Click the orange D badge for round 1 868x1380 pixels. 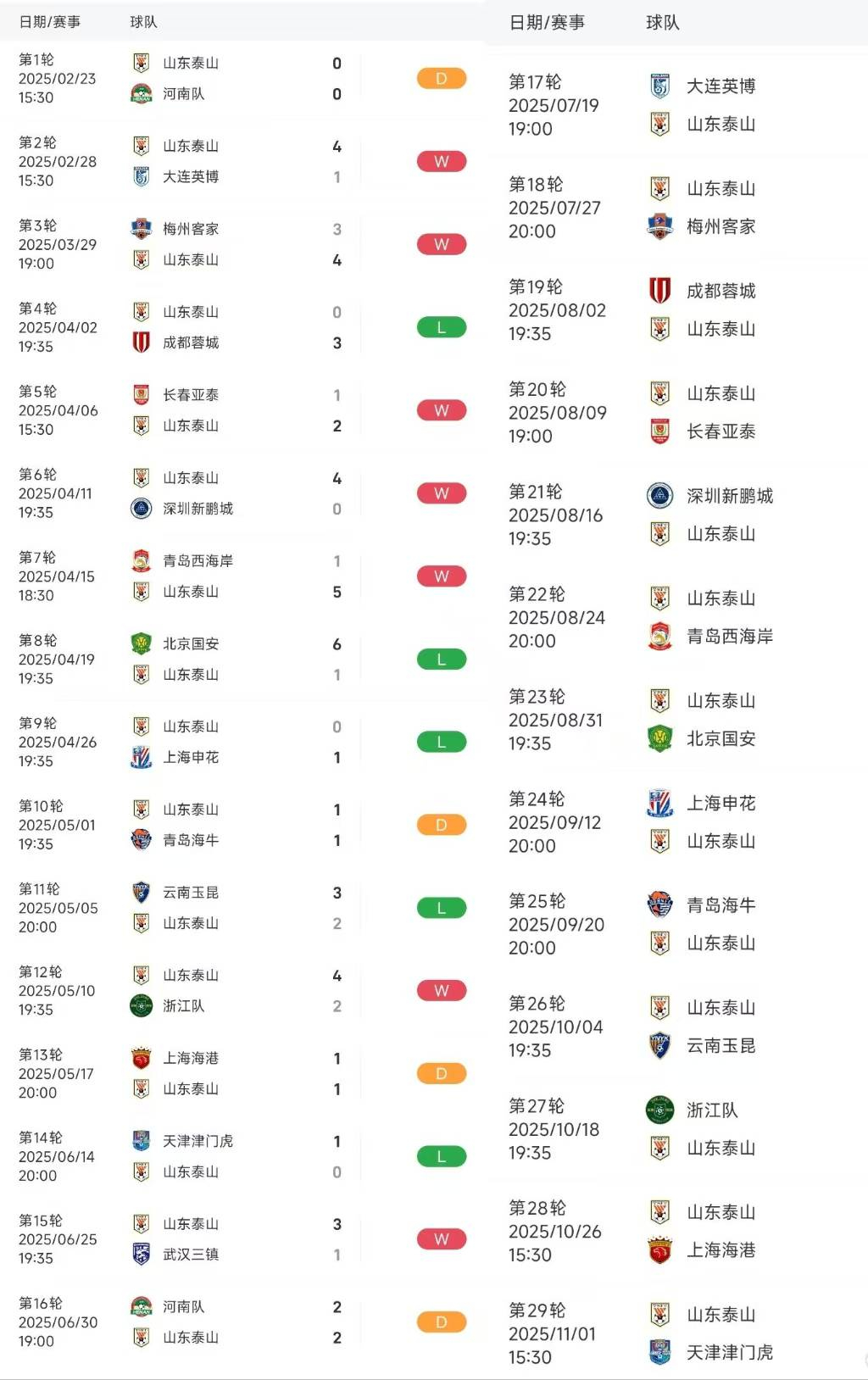pos(441,79)
